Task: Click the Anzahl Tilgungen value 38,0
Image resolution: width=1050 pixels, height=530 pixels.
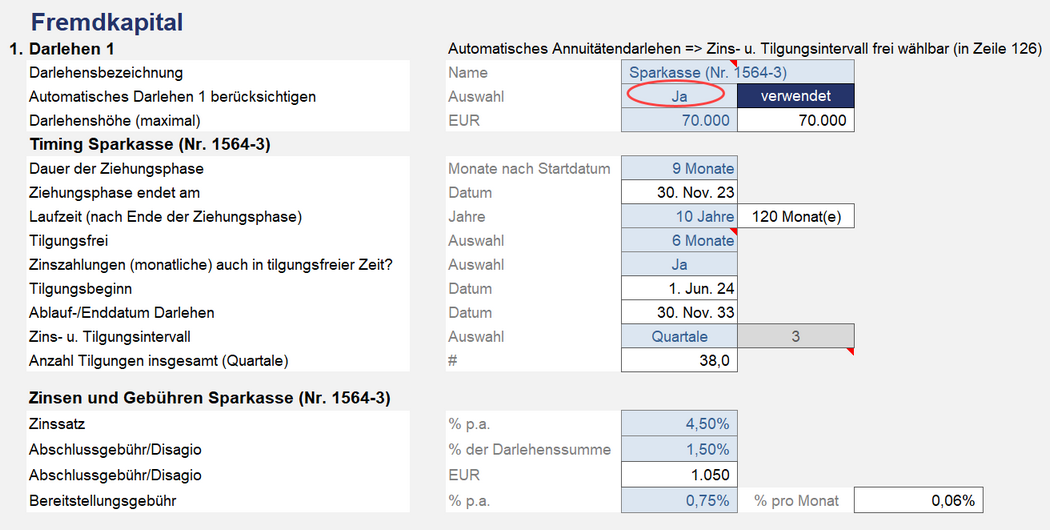Action: click(678, 361)
